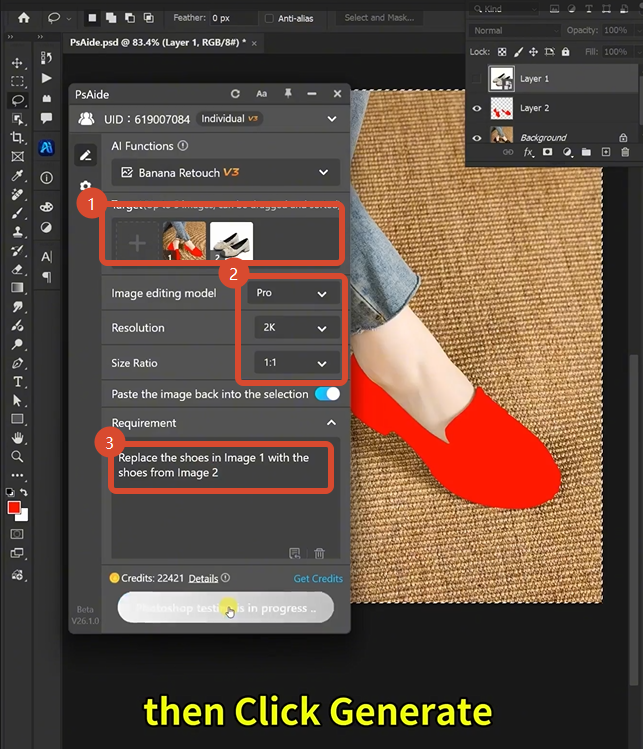
Task: Open layer fx styles menu
Action: (528, 152)
